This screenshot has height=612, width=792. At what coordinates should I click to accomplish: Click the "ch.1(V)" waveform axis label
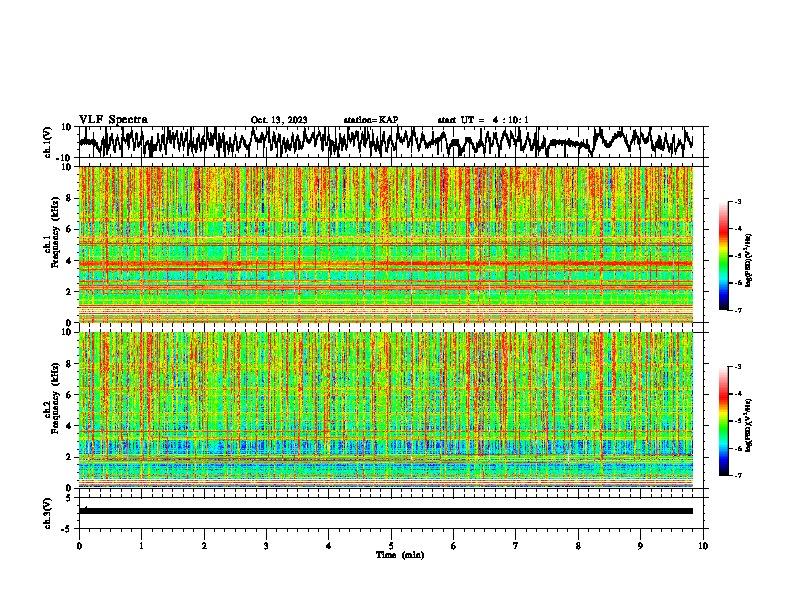point(49,142)
